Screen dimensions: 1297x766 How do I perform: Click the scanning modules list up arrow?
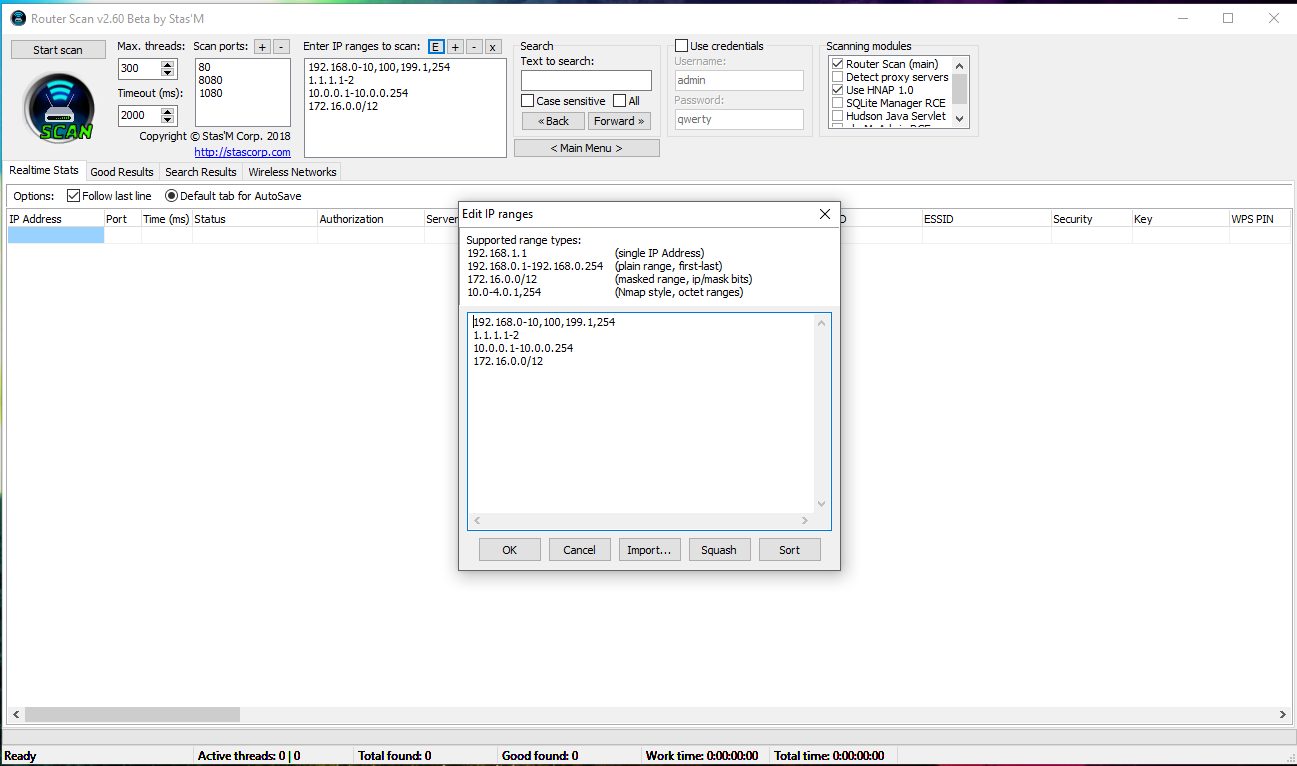960,64
